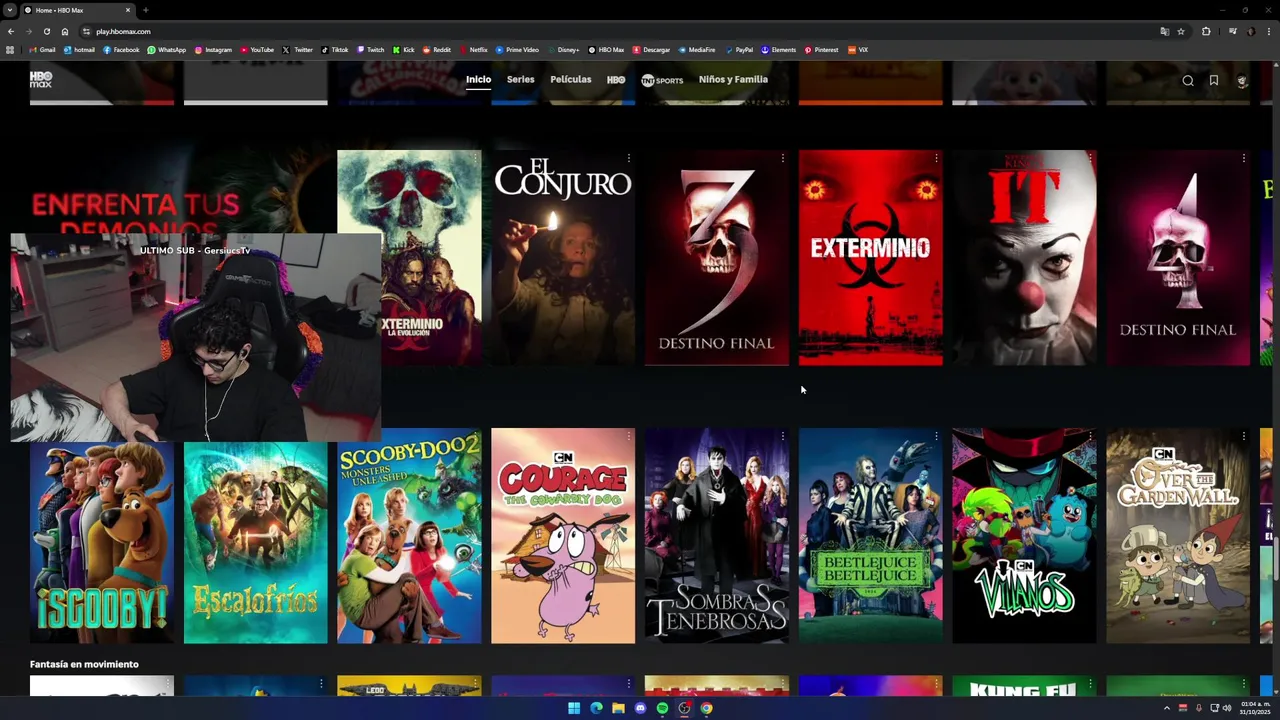The width and height of the screenshot is (1280, 720).
Task: Open Discord from taskbar
Action: (x=640, y=708)
